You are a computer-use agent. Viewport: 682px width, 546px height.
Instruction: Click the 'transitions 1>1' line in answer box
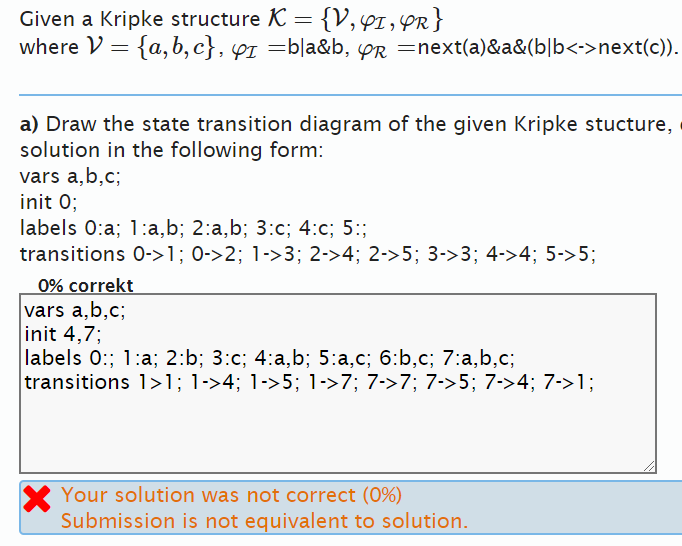[309, 382]
